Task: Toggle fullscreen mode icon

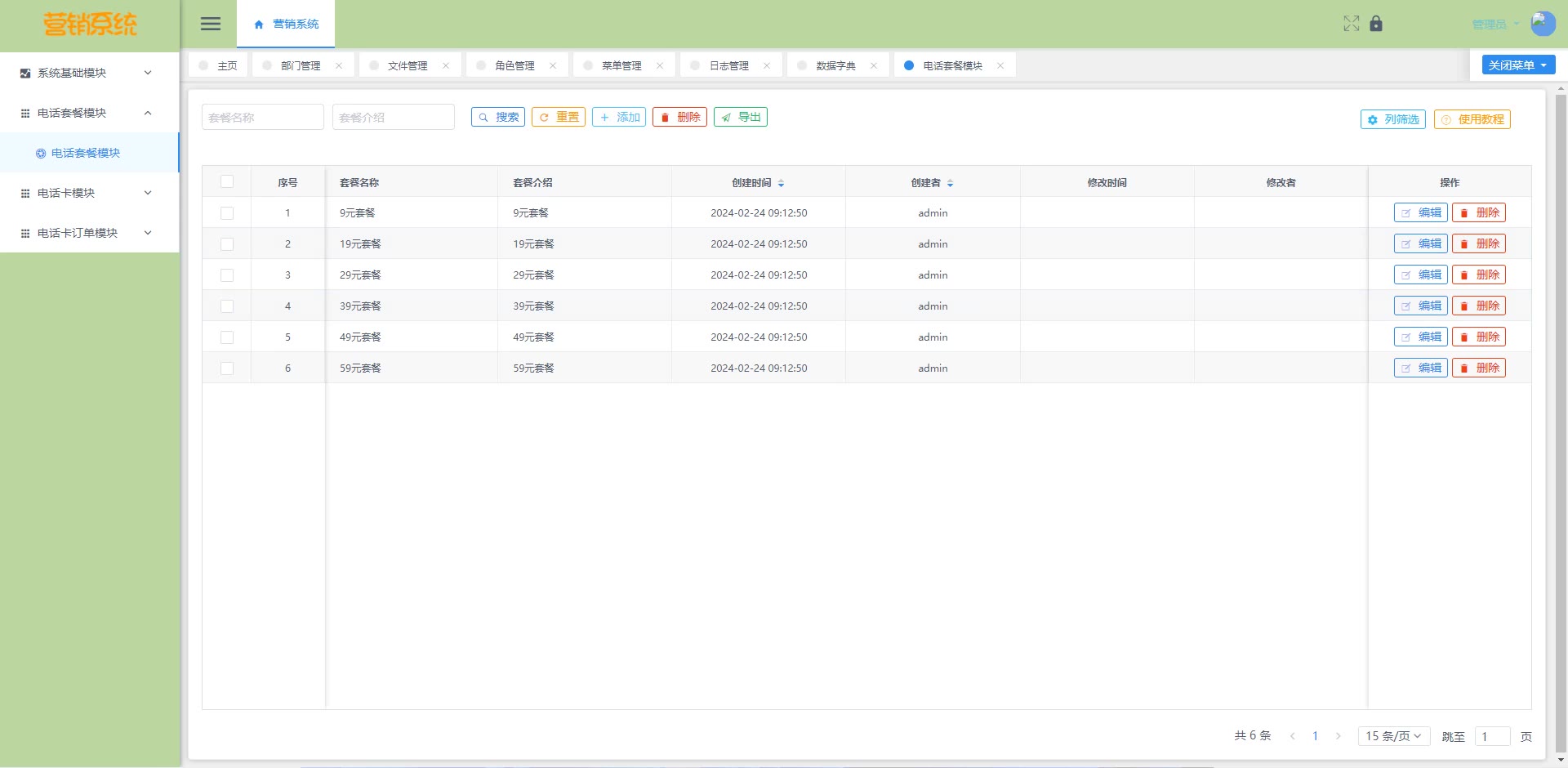Action: (x=1351, y=24)
